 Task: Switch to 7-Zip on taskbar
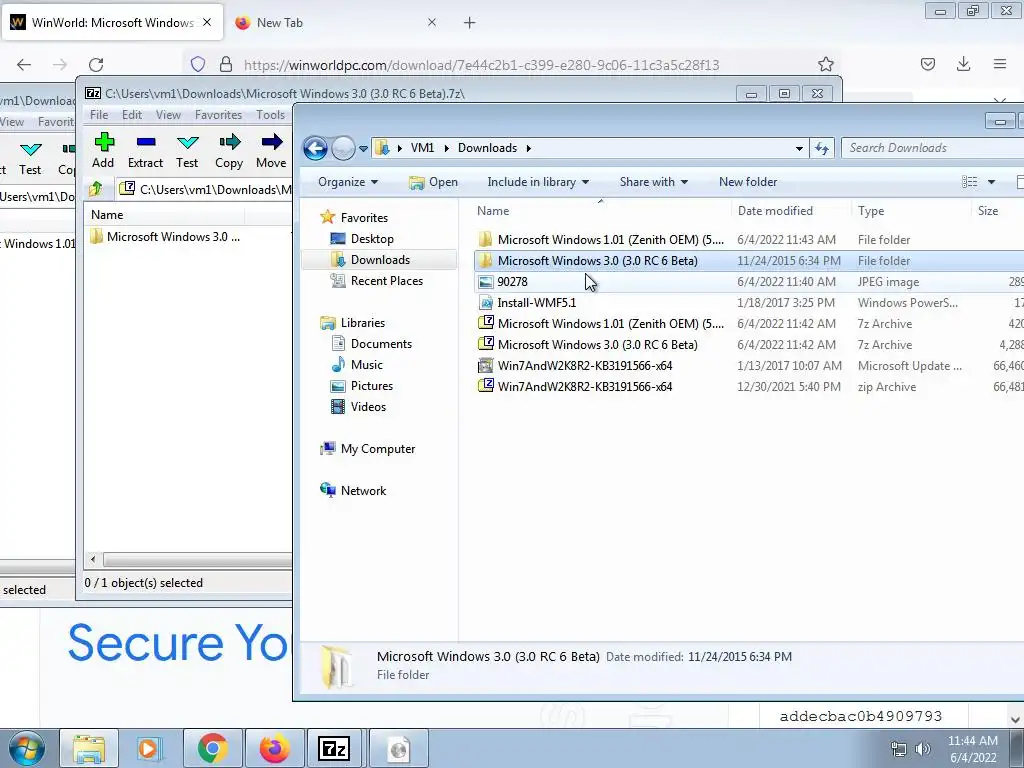coord(334,748)
